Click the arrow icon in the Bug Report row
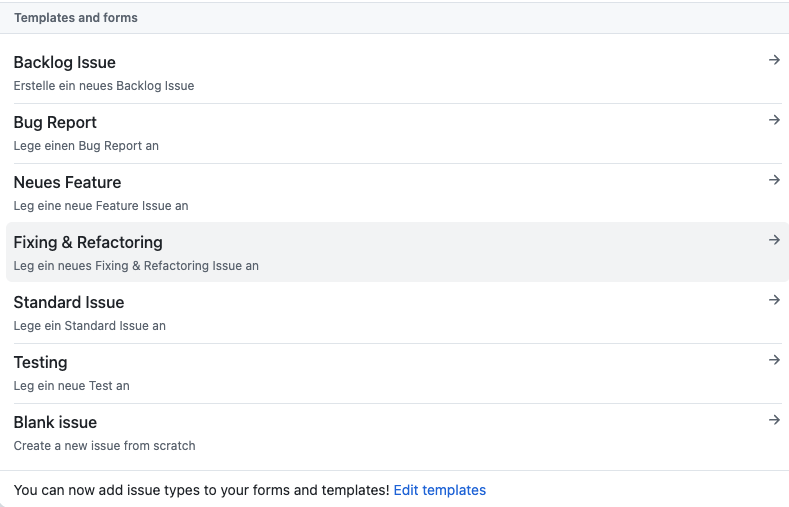This screenshot has width=789, height=507. click(774, 120)
